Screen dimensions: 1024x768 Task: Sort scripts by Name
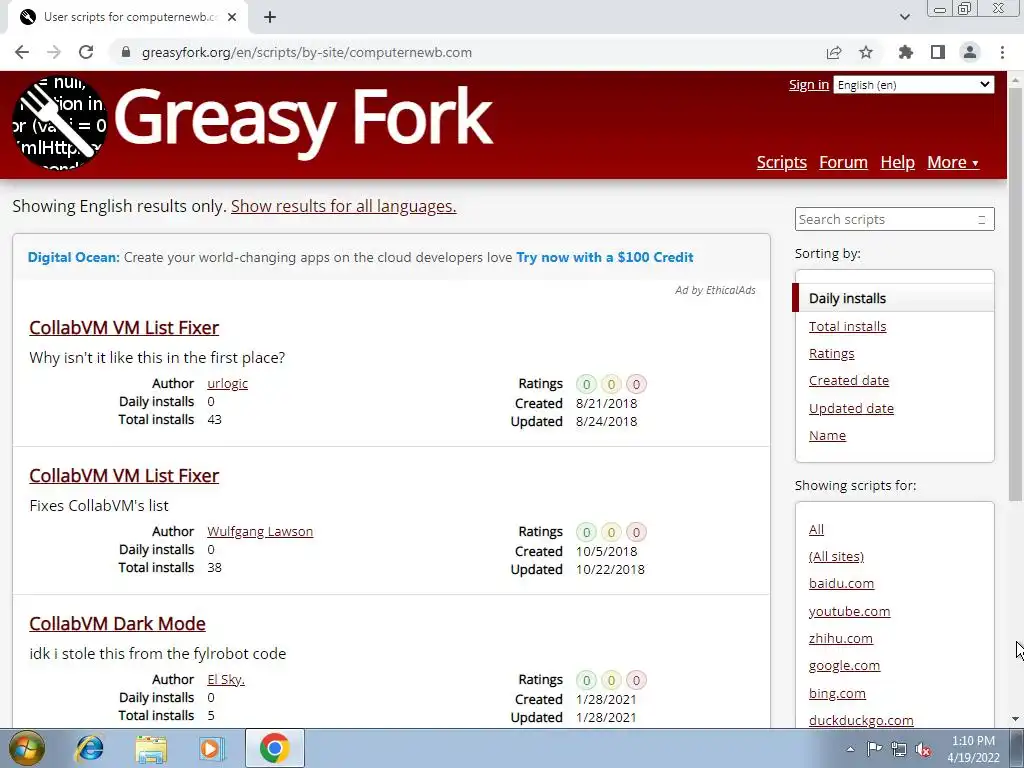[x=827, y=435]
